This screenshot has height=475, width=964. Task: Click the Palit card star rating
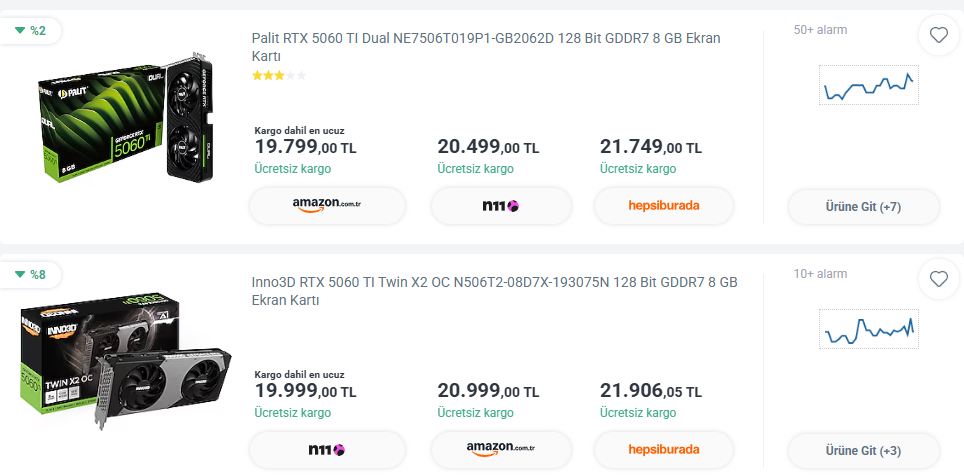click(279, 76)
